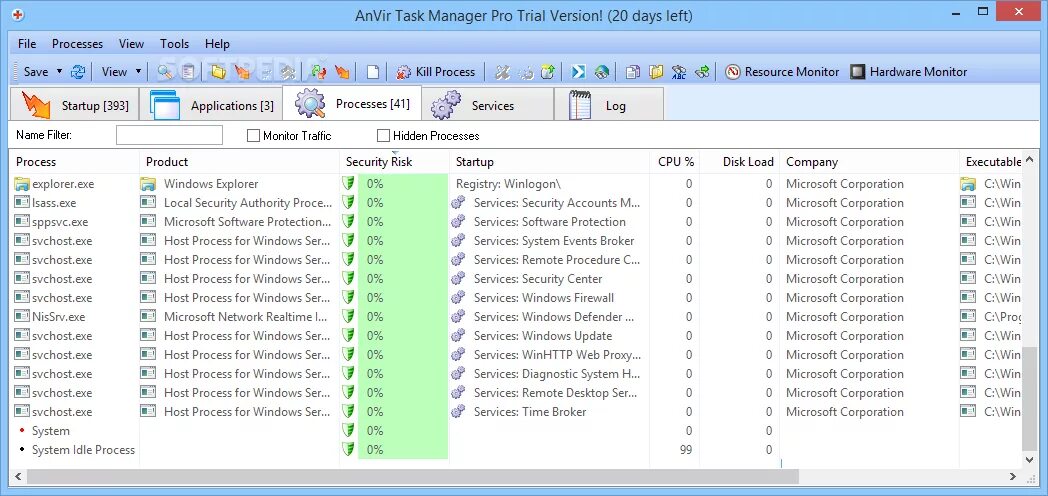Toggle the Hidden Processes checkbox
The height and width of the screenshot is (496, 1048).
point(383,135)
